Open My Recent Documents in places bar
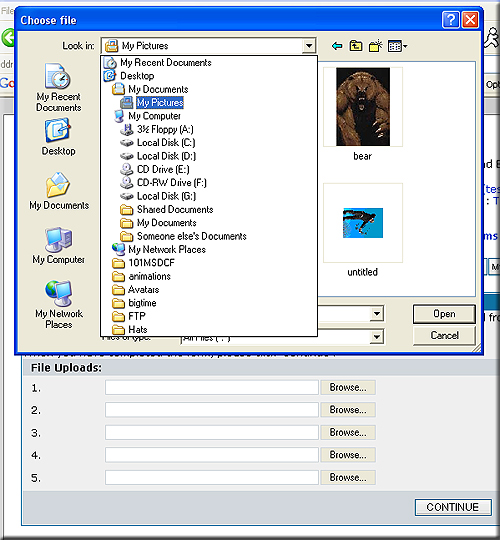 (x=58, y=87)
